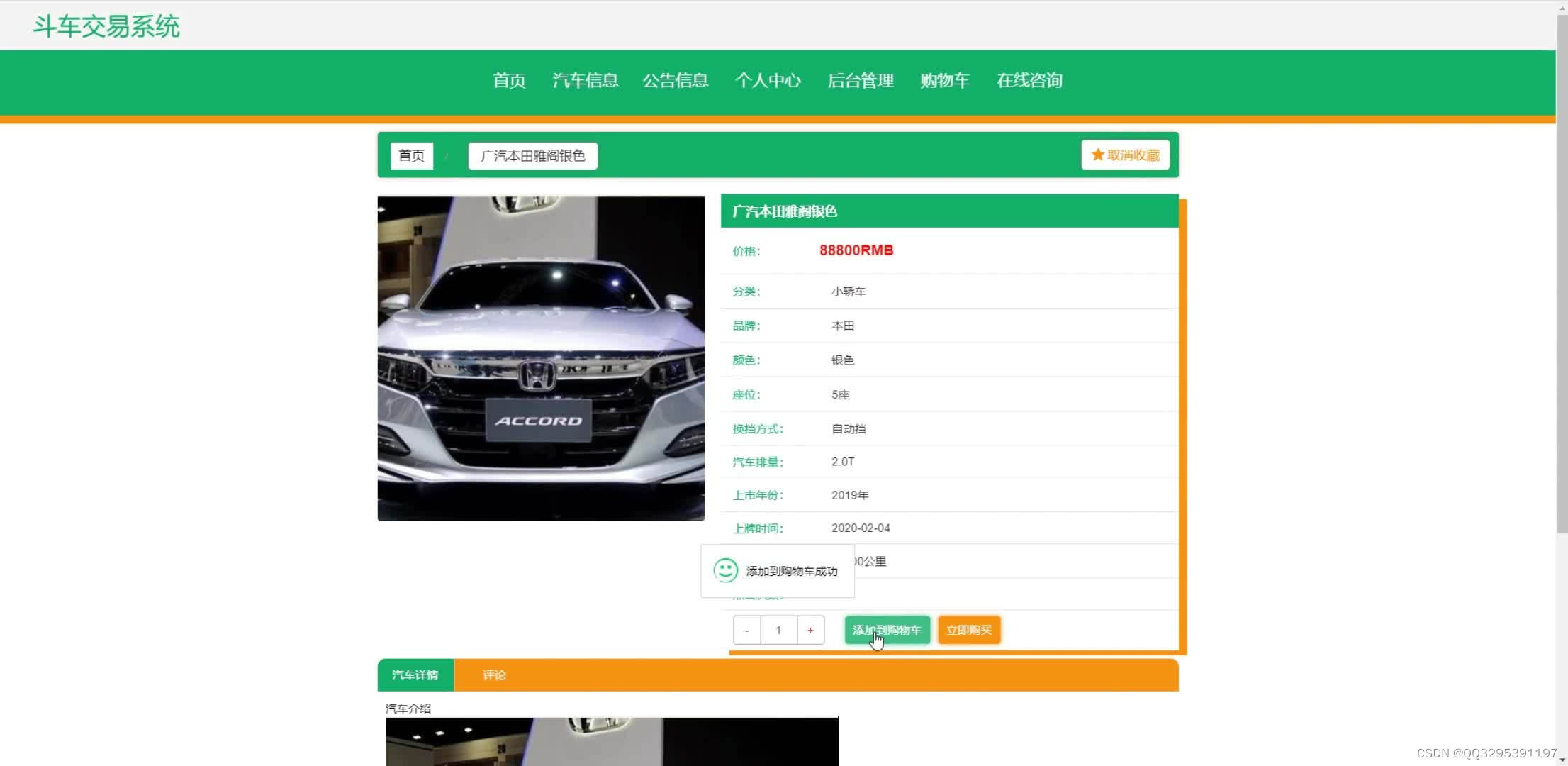Click the 斗车交易系统 site title

coord(106,26)
